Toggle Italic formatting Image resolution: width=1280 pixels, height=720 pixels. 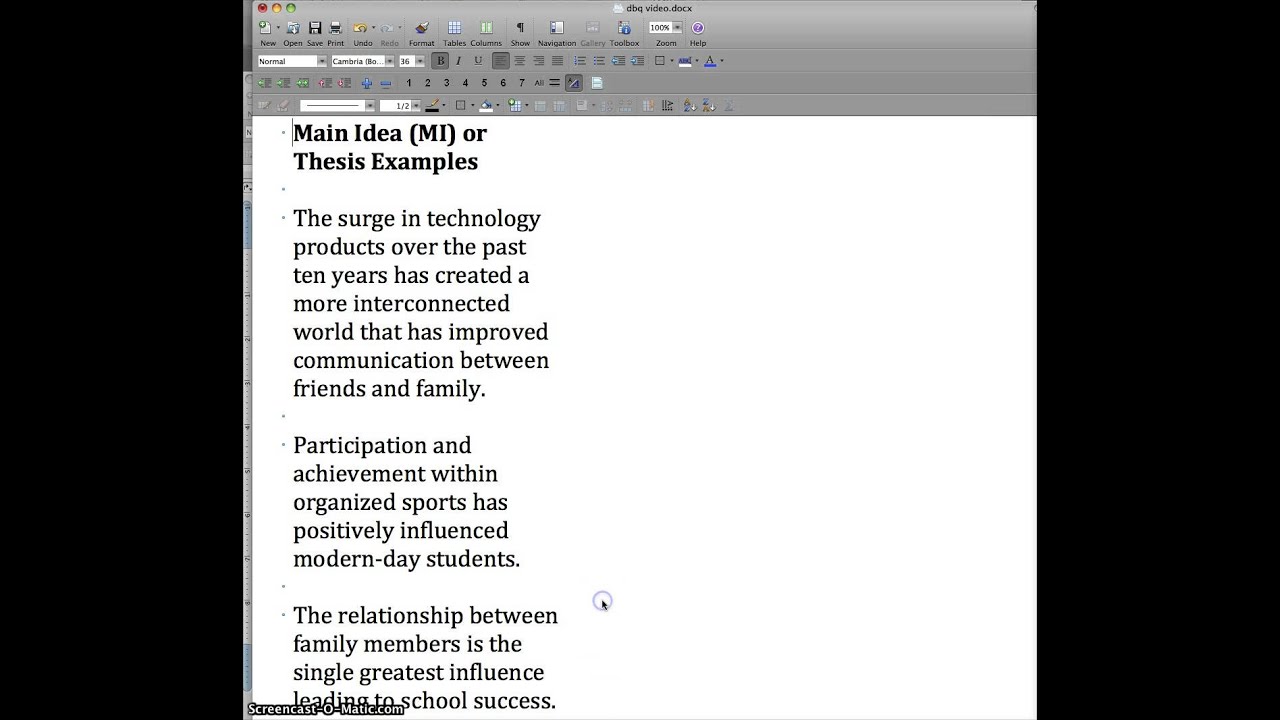coord(459,61)
